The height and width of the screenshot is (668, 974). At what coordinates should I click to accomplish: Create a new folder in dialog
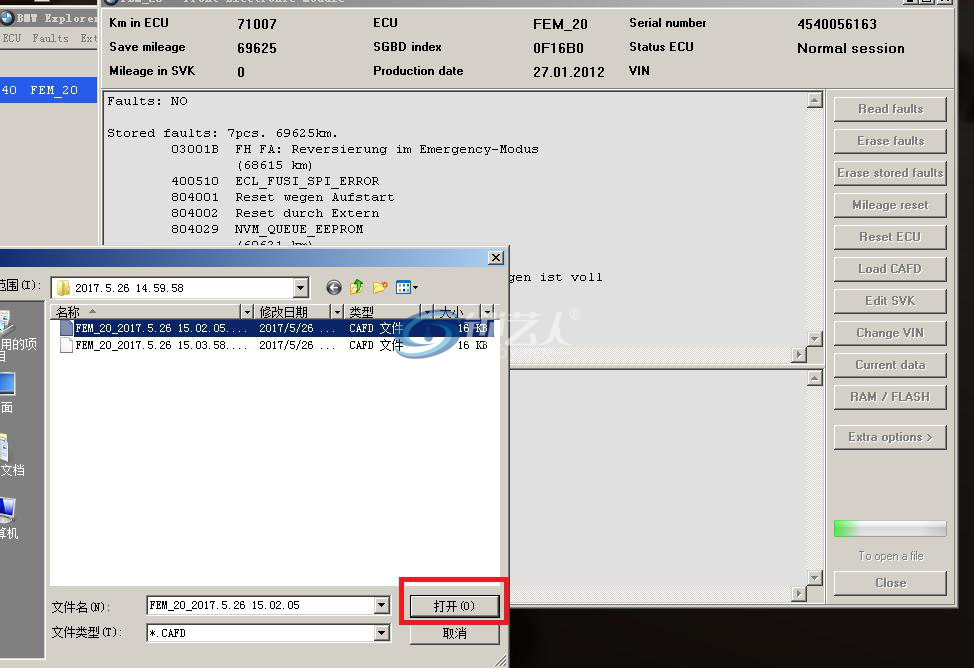coord(380,287)
